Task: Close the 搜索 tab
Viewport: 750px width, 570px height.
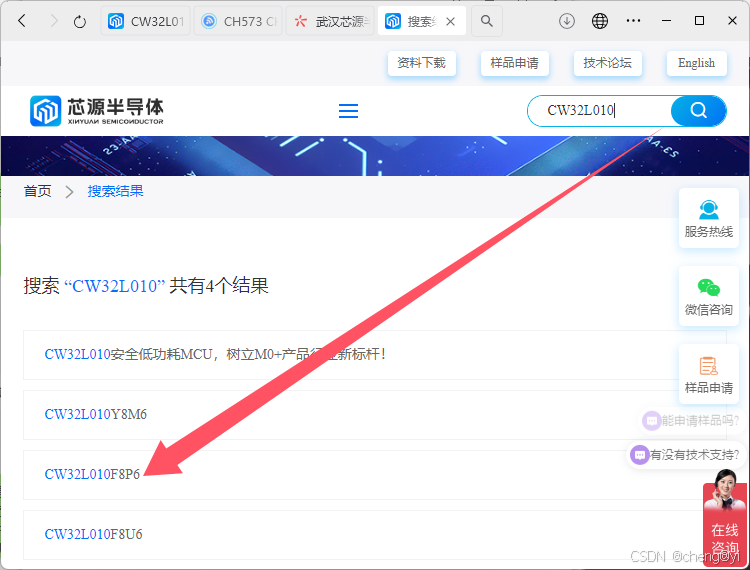Action: click(x=450, y=22)
